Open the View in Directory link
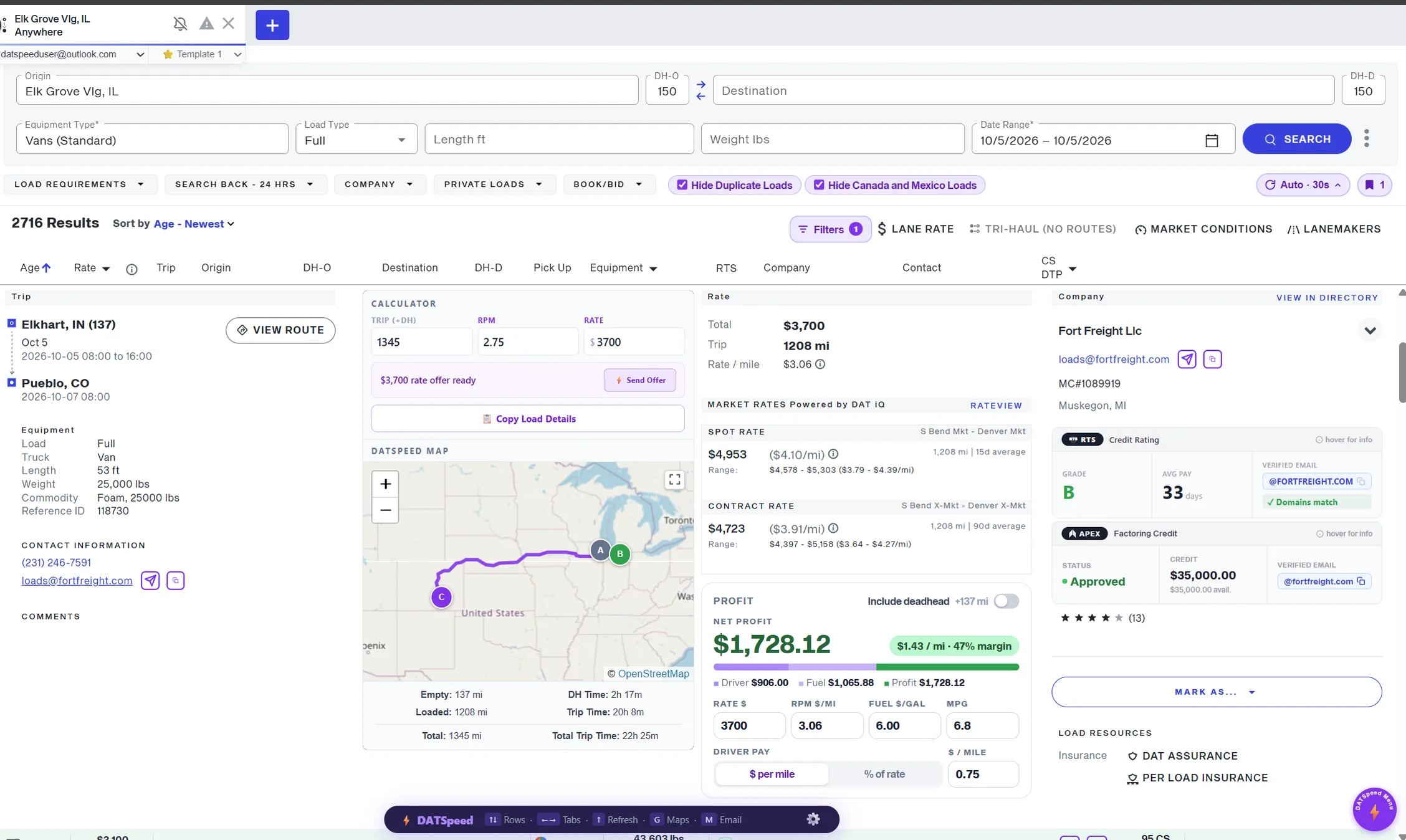This screenshot has width=1406, height=840. (1327, 298)
